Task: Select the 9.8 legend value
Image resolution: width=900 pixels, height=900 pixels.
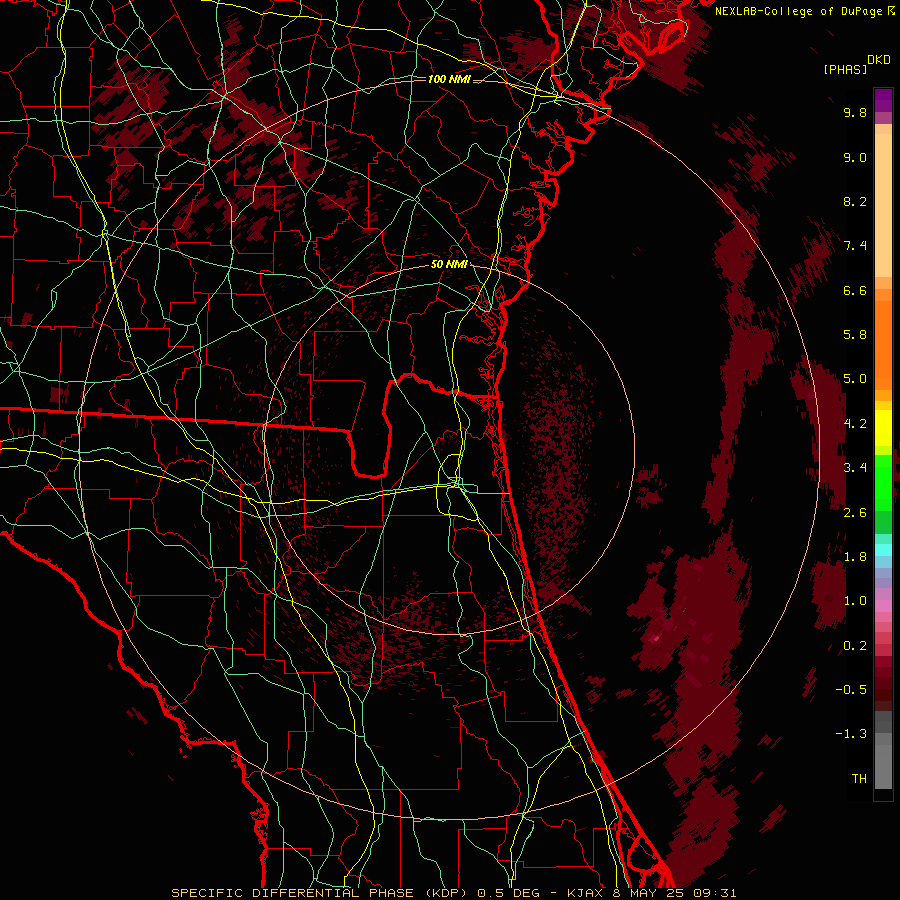Action: [x=855, y=112]
